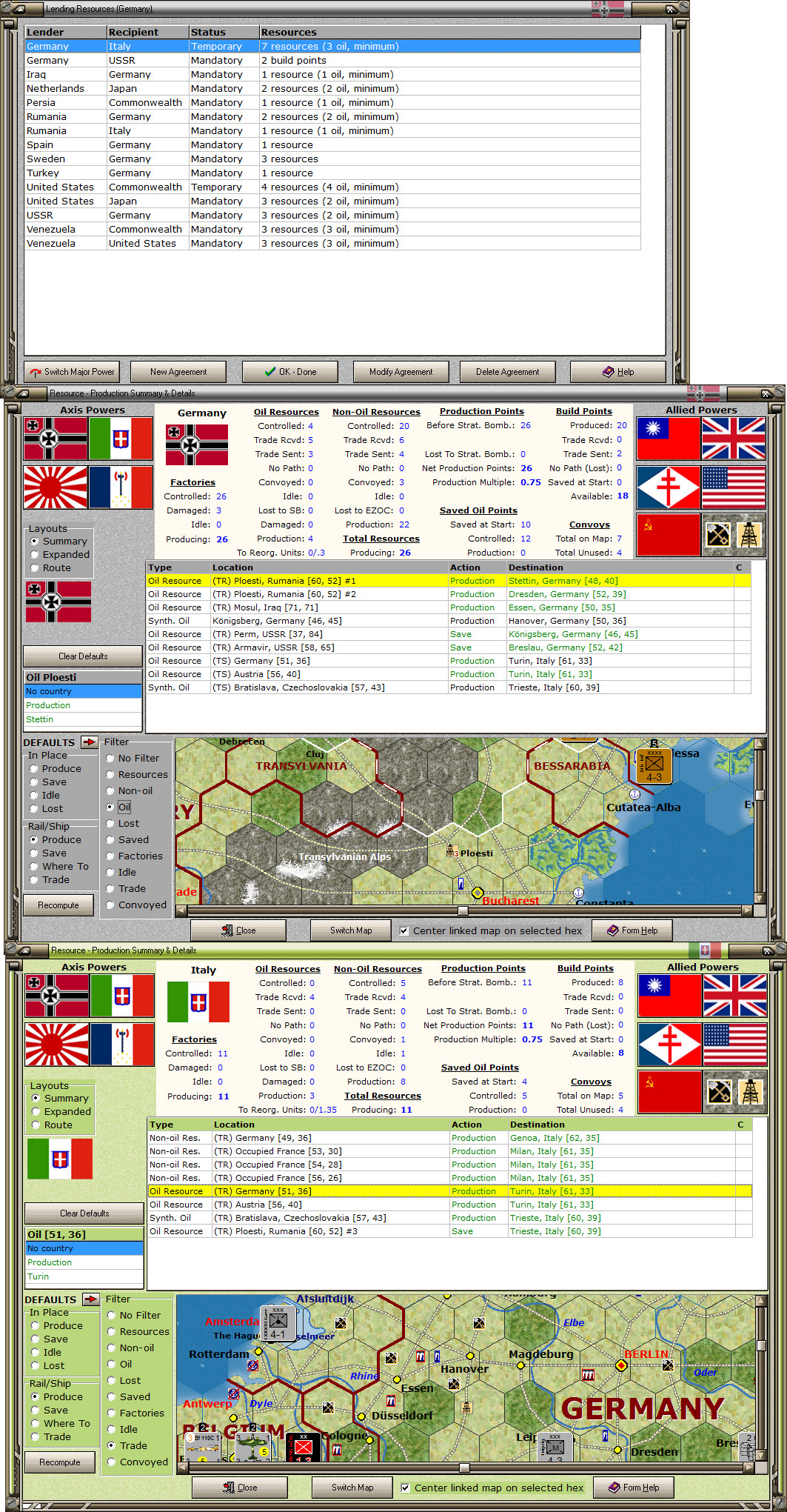Open the Build Points heading in Italy window
Screen dimensions: 787x1512
click(x=586, y=968)
